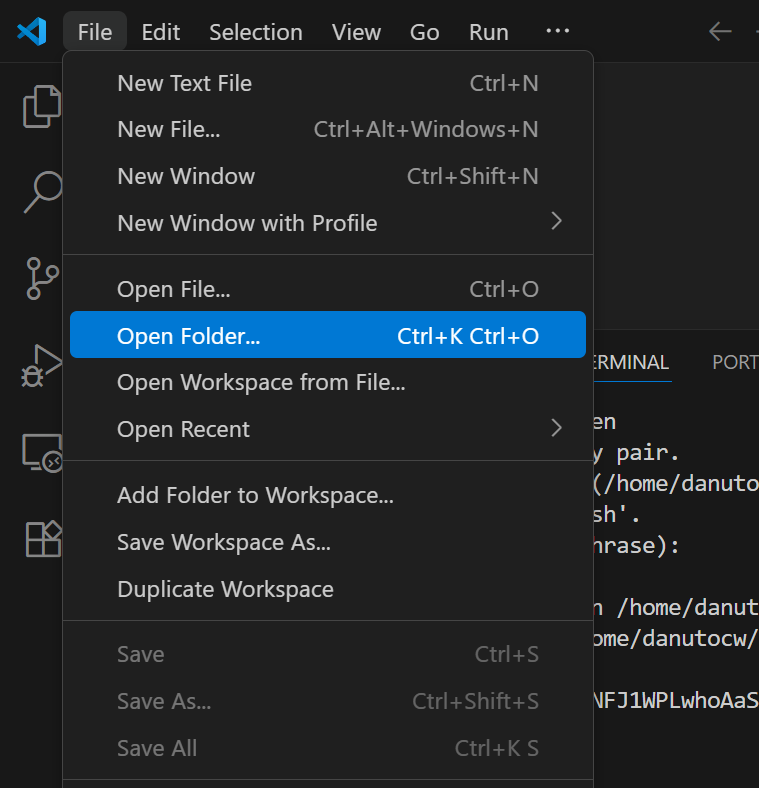Open the Explorer view icon

coord(42,107)
